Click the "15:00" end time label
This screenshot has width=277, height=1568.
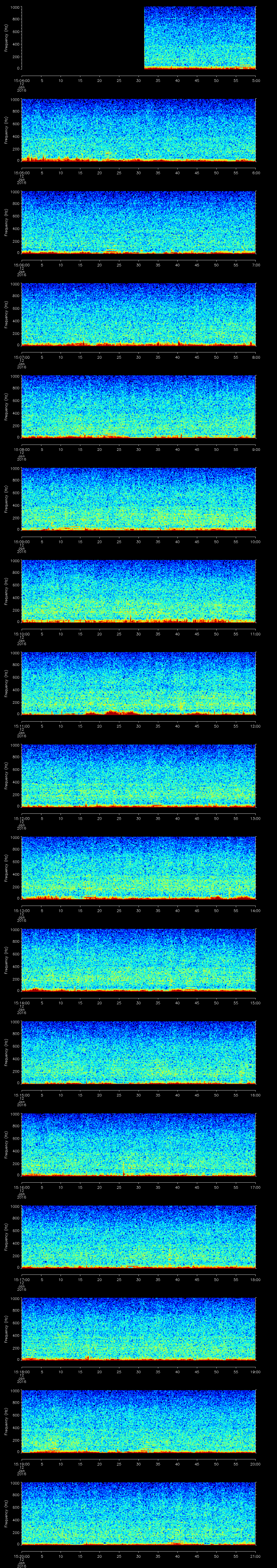pos(255,1003)
